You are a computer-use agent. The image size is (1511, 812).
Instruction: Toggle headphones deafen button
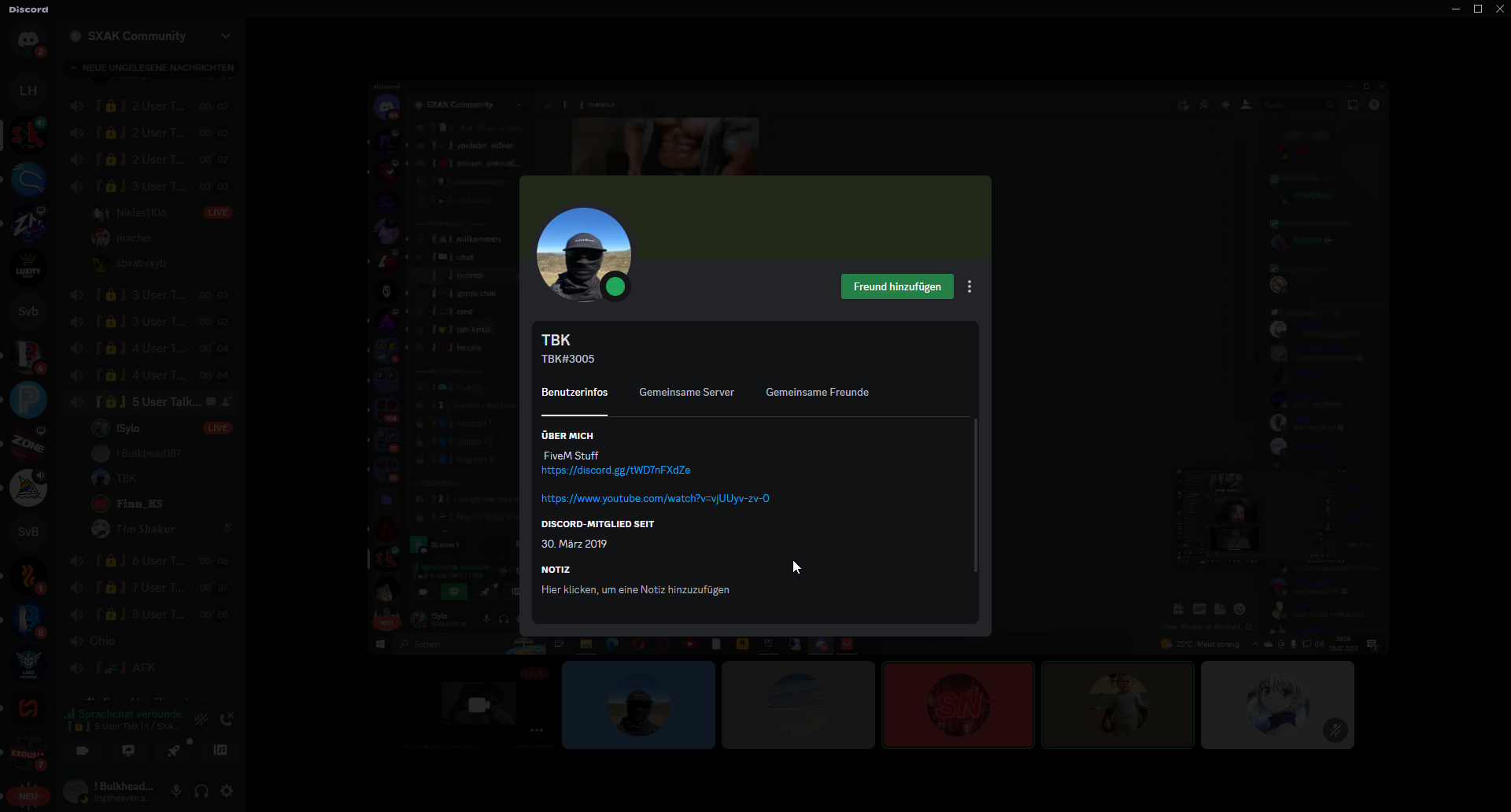201,791
